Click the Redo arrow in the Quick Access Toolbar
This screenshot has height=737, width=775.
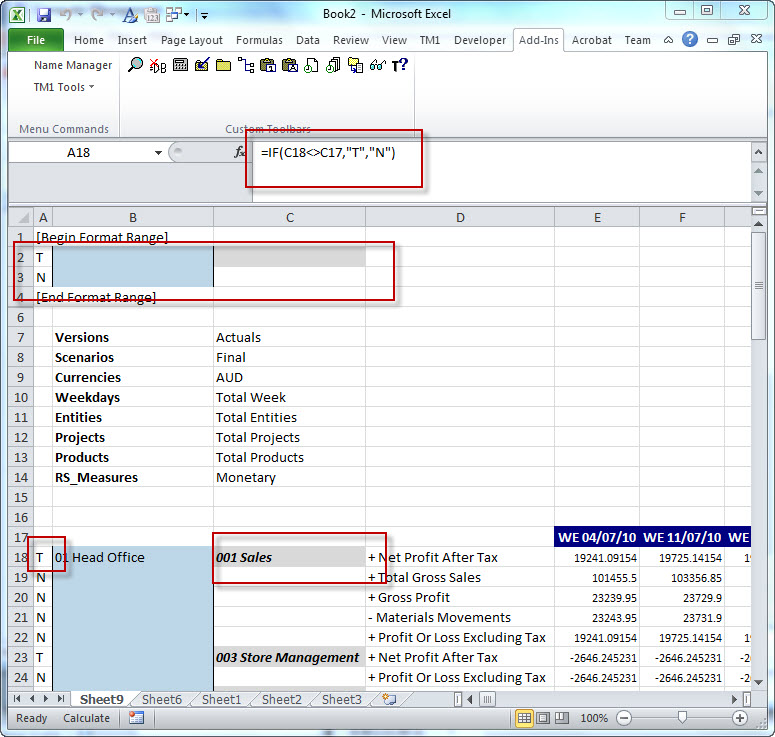(x=97, y=15)
